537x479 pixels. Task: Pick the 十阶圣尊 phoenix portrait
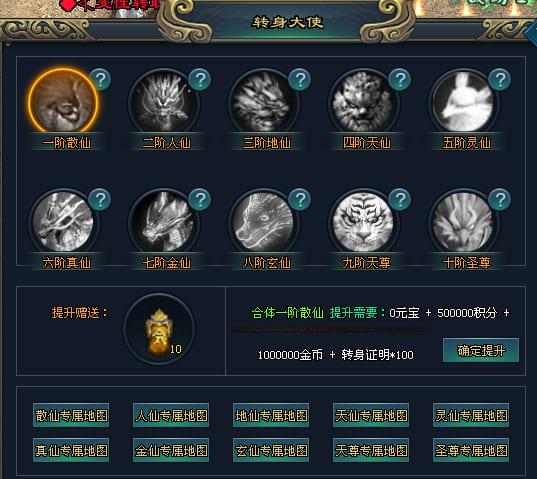point(463,222)
